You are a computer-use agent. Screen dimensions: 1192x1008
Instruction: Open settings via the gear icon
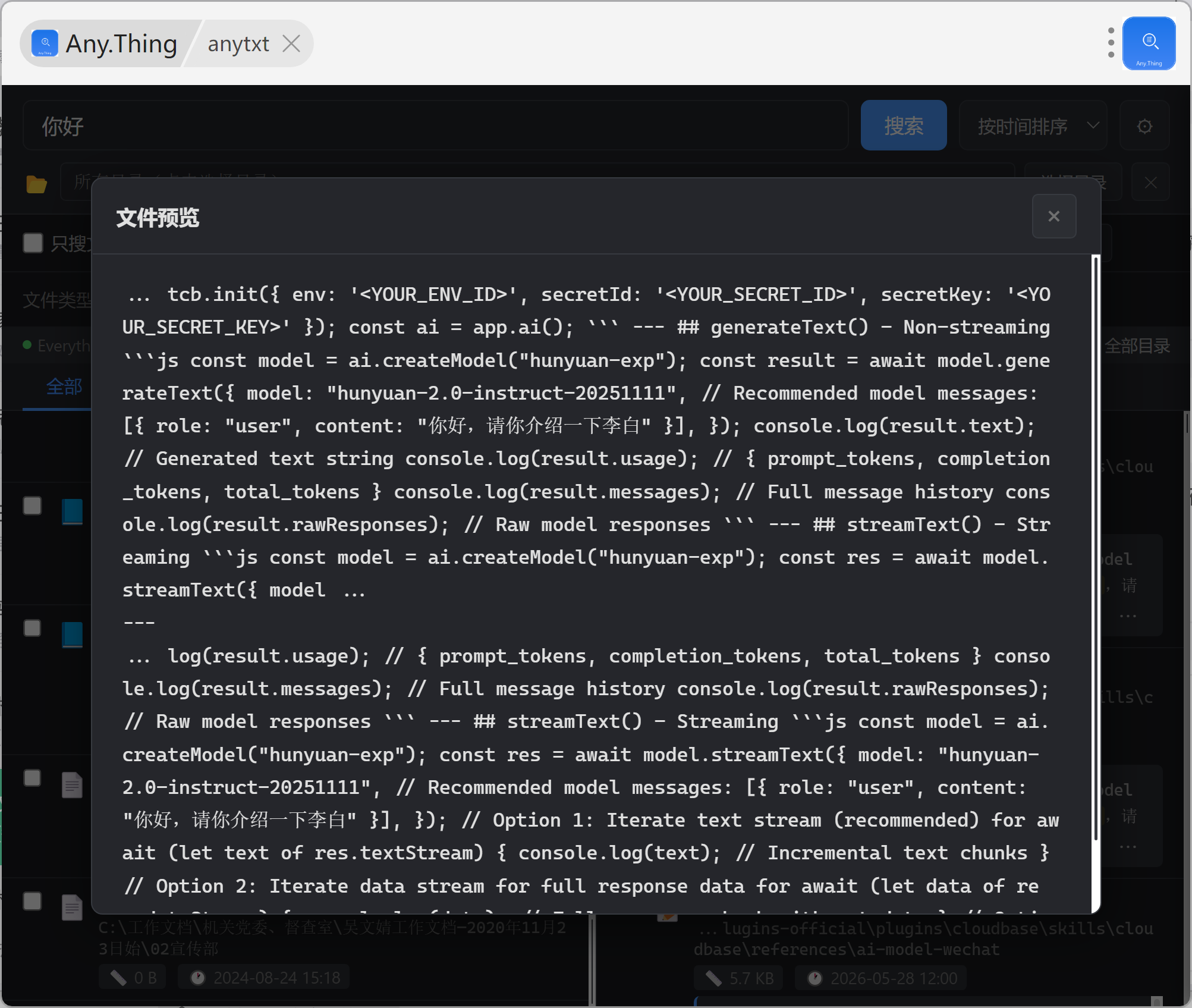1144,126
